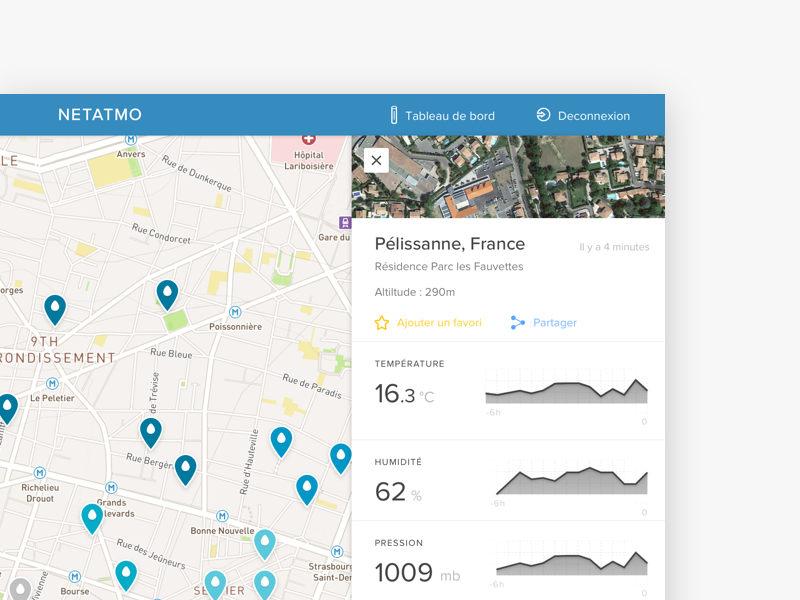Open the Tableau de bord menu item
The image size is (800, 600).
448,115
